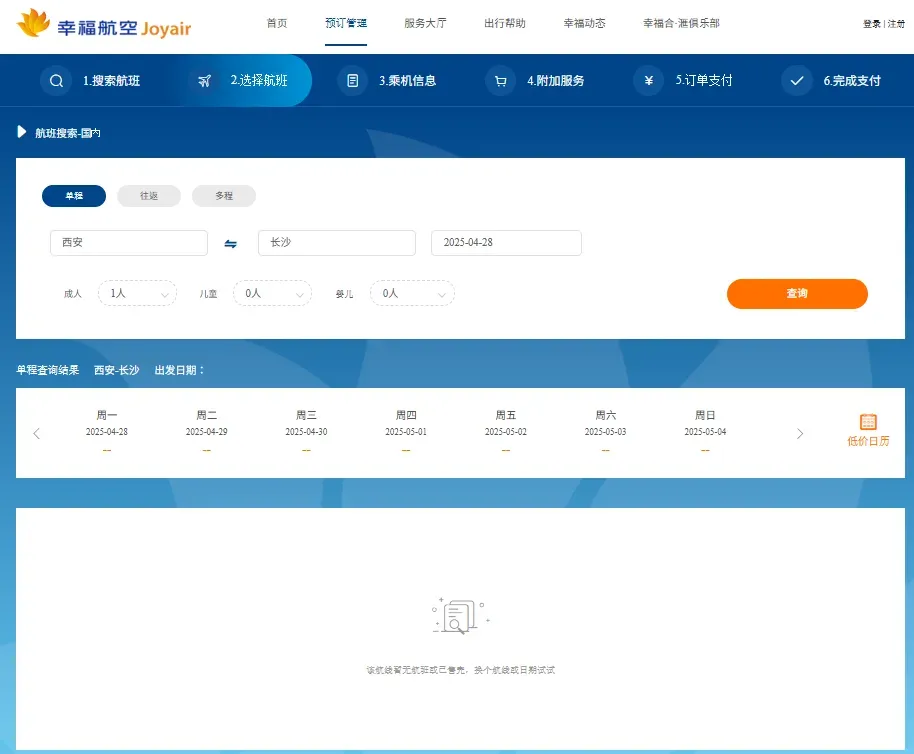The image size is (914, 754).
Task: Click the 成人 label
Action: (x=73, y=294)
